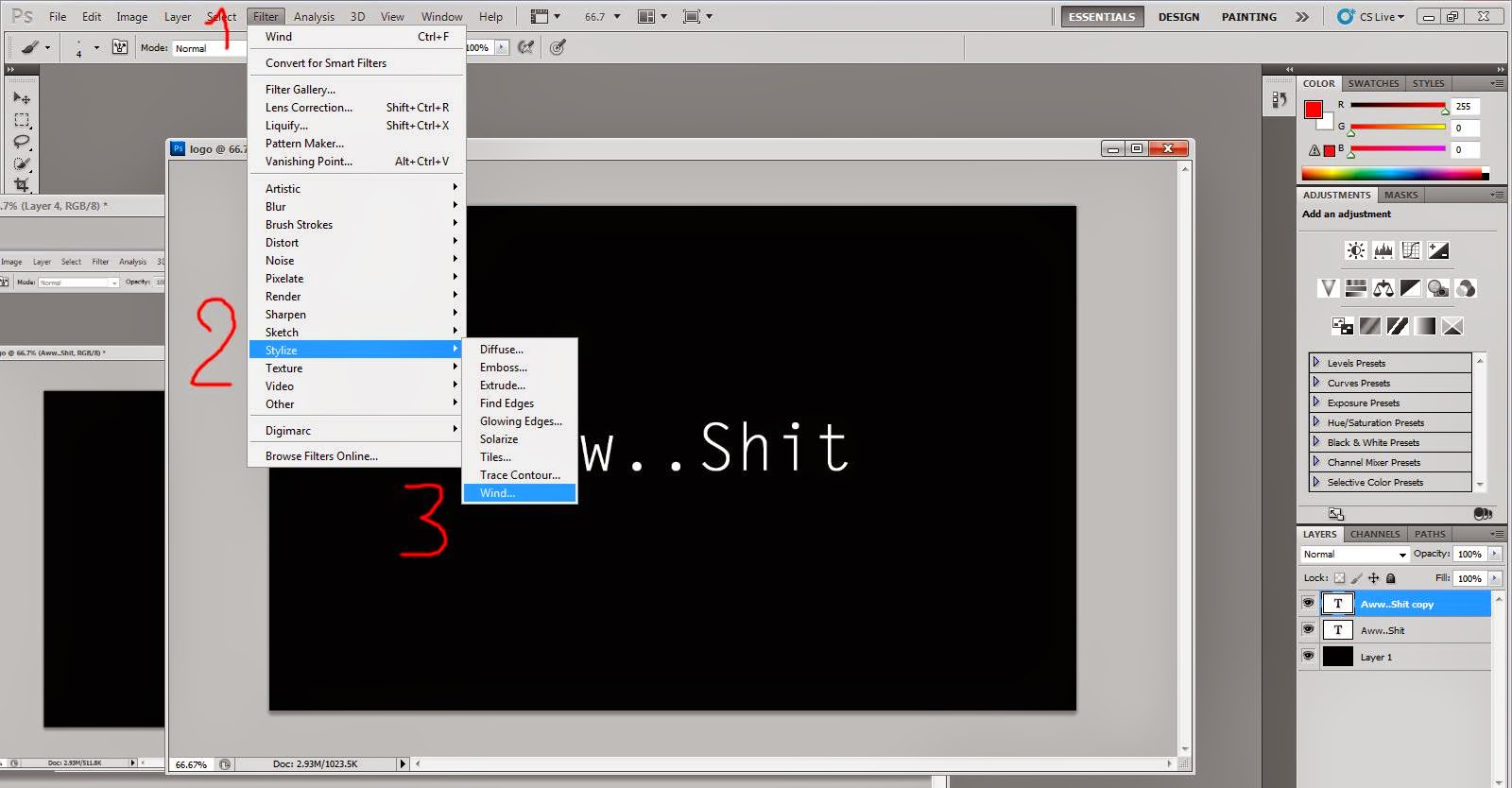Toggle lock image pixels
The height and width of the screenshot is (788, 1512).
coord(1357,578)
